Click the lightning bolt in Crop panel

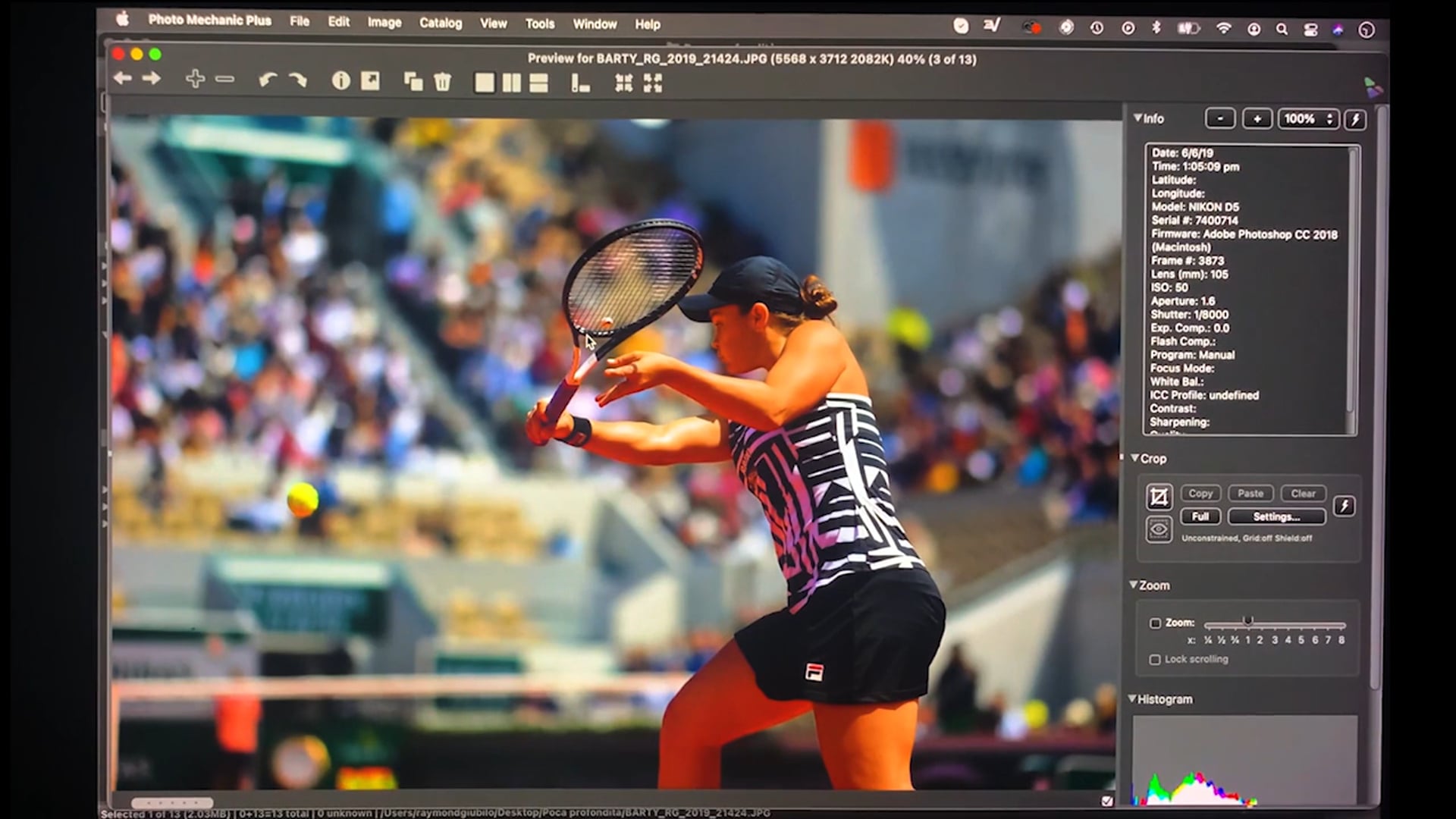pos(1345,506)
